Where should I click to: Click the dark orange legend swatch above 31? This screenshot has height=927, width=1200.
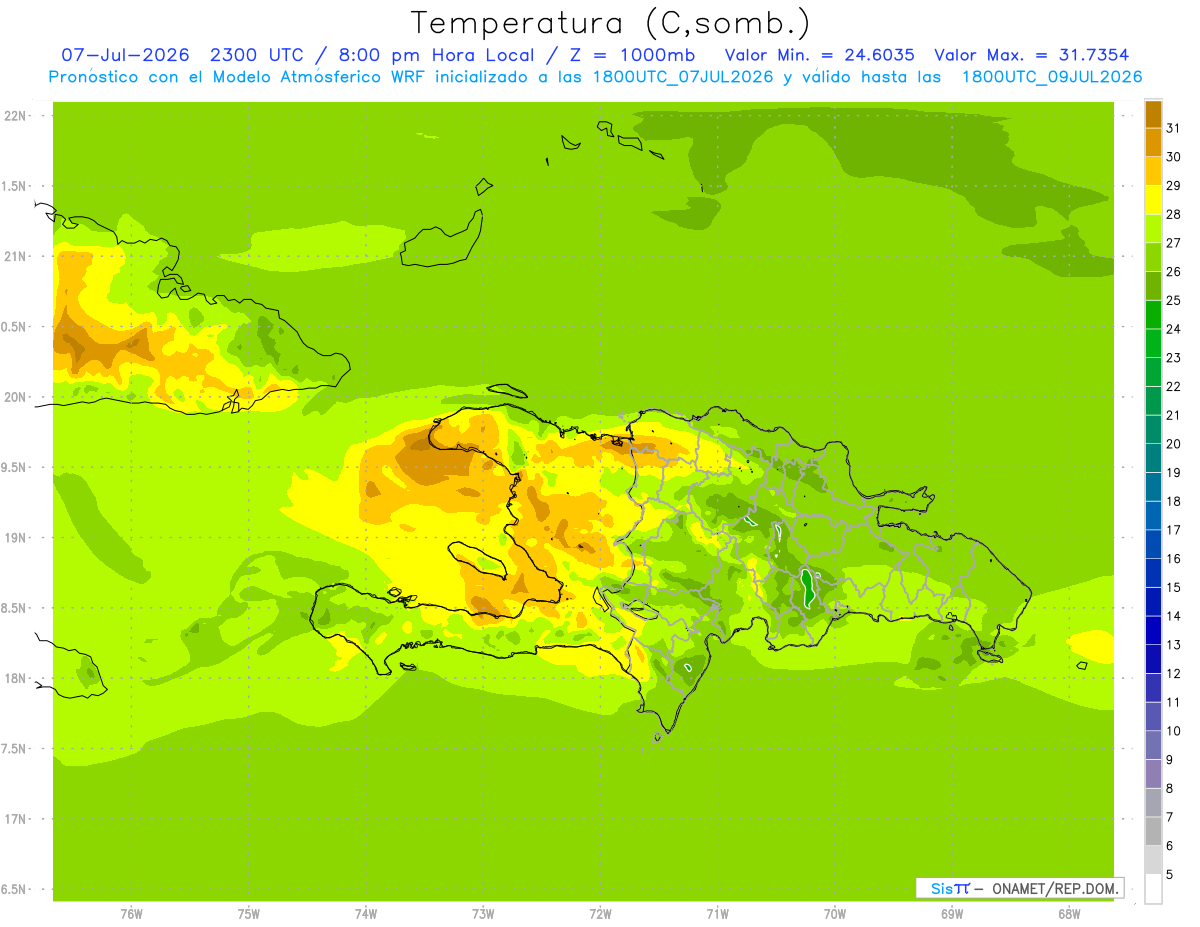coord(1153,114)
